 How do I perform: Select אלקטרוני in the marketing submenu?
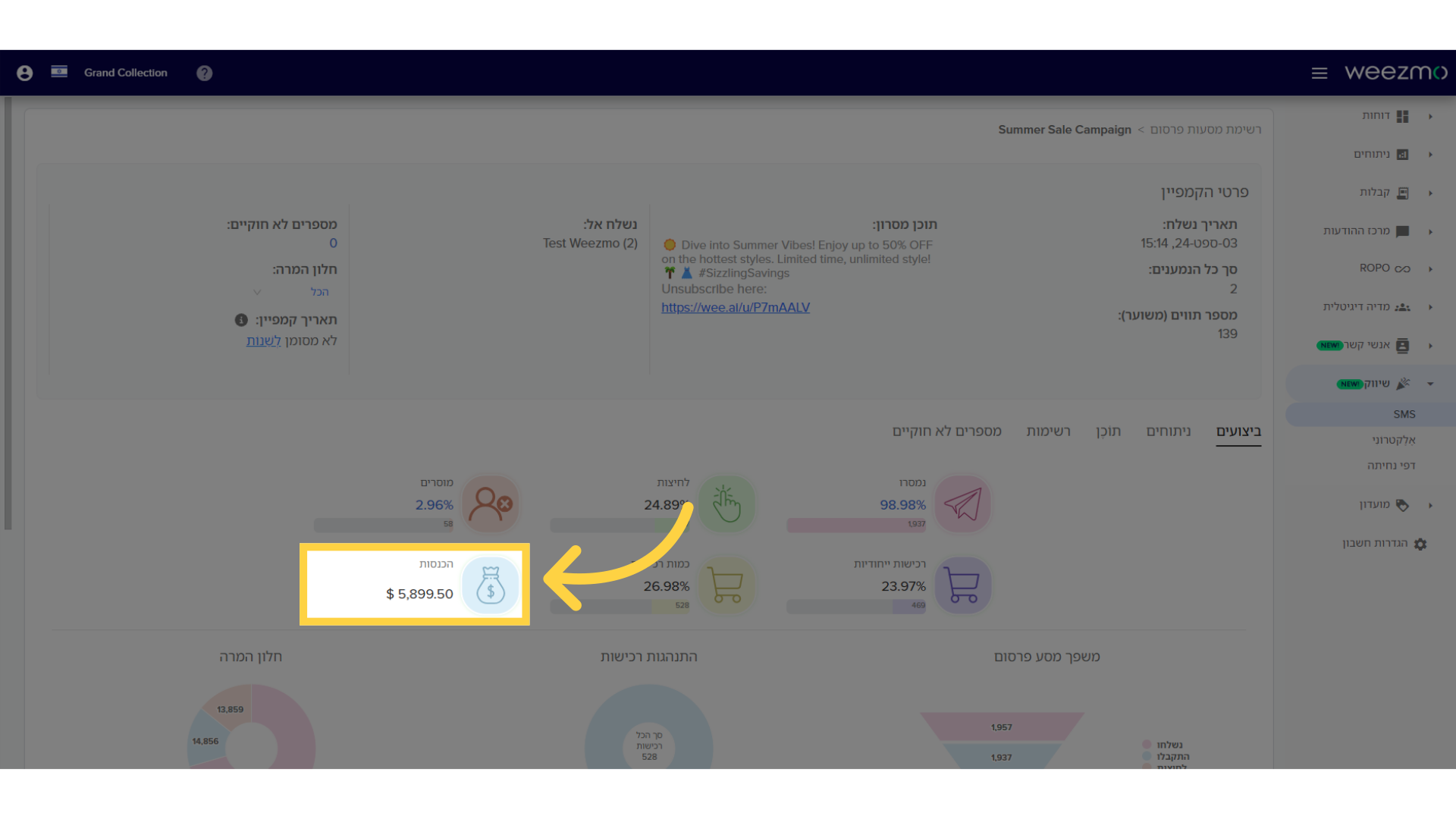1393,440
